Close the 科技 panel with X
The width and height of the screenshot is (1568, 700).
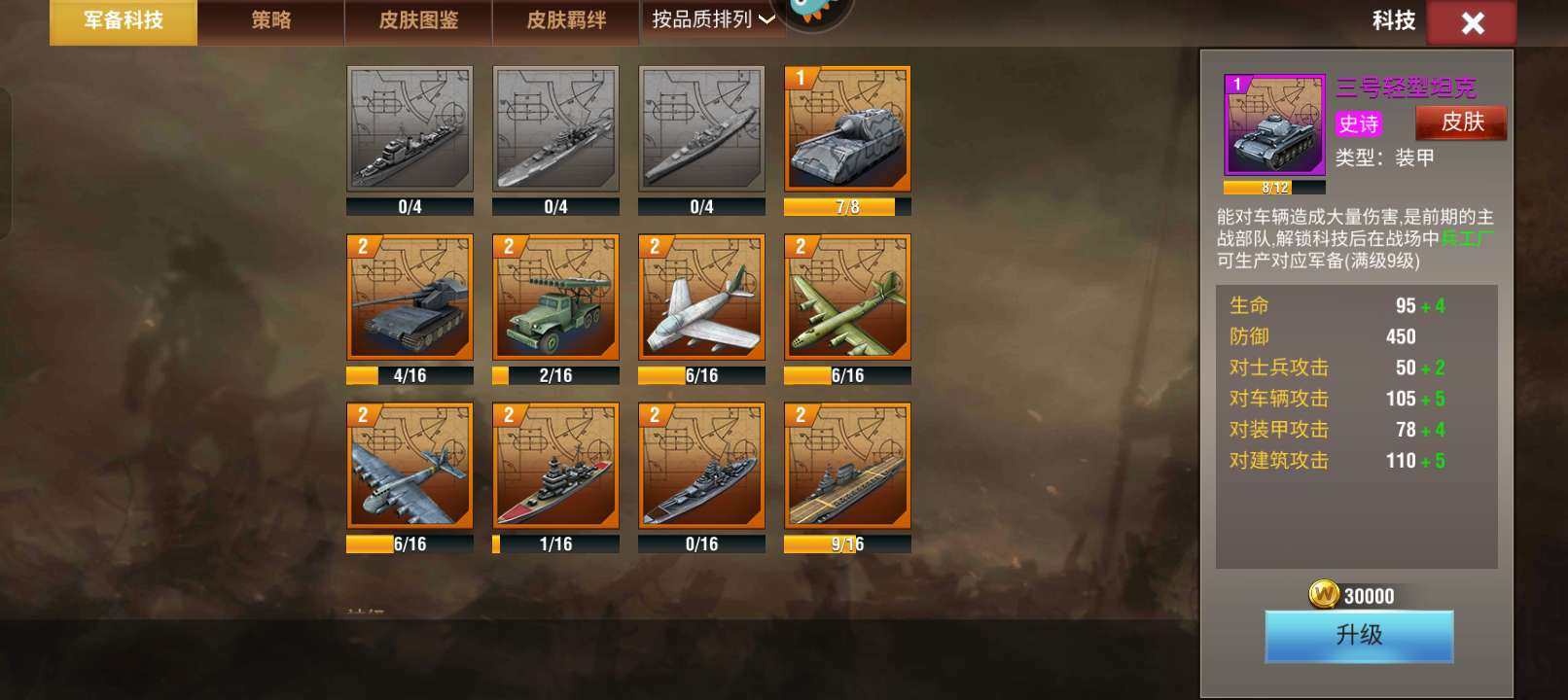click(1472, 22)
